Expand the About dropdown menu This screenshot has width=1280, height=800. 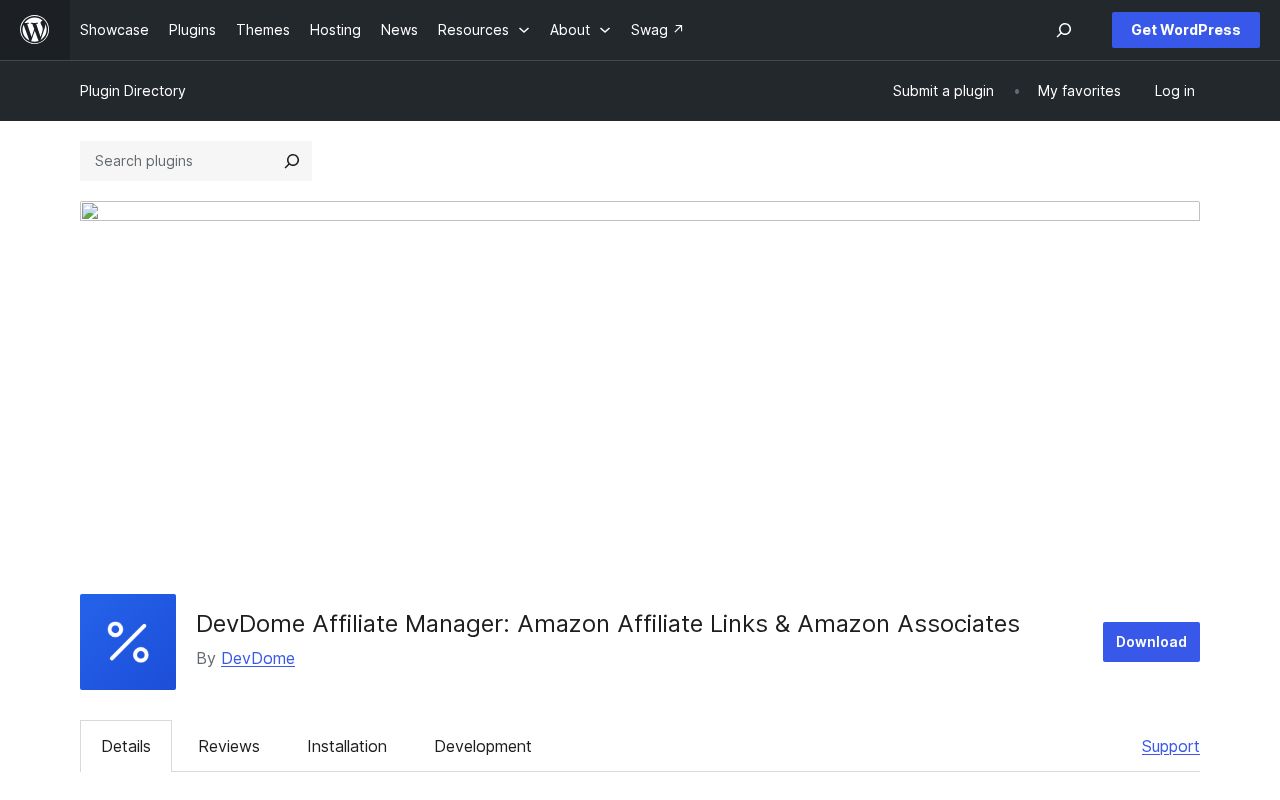580,30
